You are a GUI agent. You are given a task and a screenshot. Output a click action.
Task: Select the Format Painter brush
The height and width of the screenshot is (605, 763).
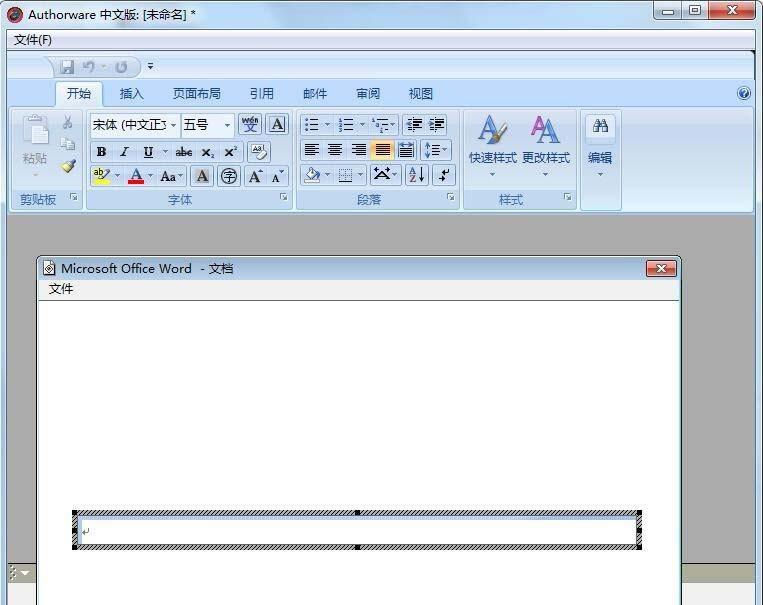click(x=68, y=166)
